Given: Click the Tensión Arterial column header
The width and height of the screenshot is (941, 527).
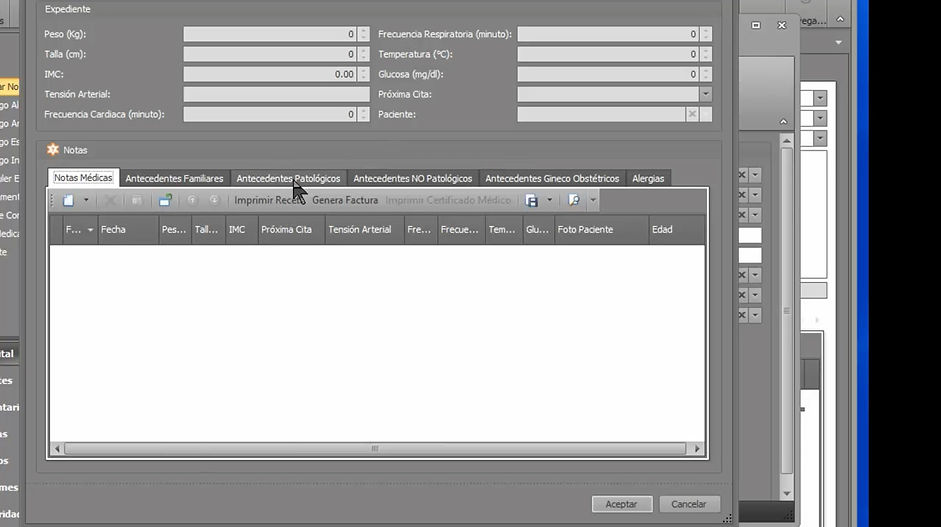Looking at the screenshot, I should click(x=364, y=230).
